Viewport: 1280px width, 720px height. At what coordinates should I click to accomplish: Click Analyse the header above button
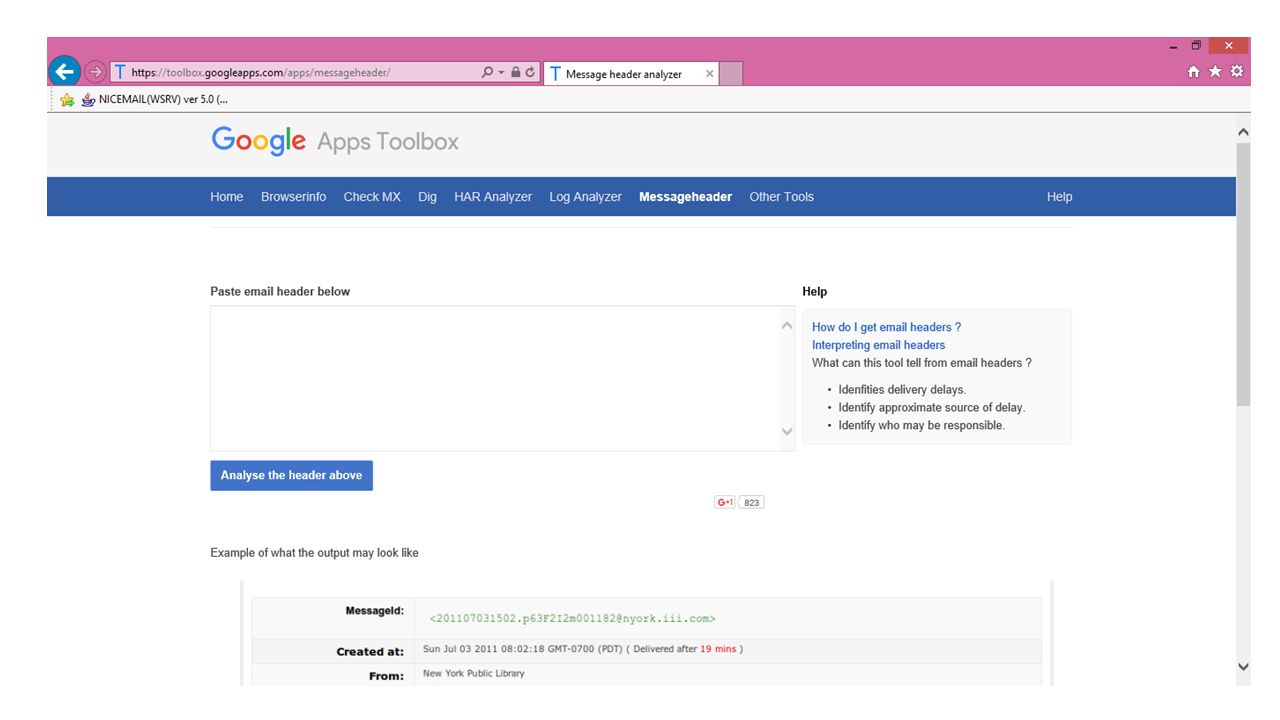(291, 475)
